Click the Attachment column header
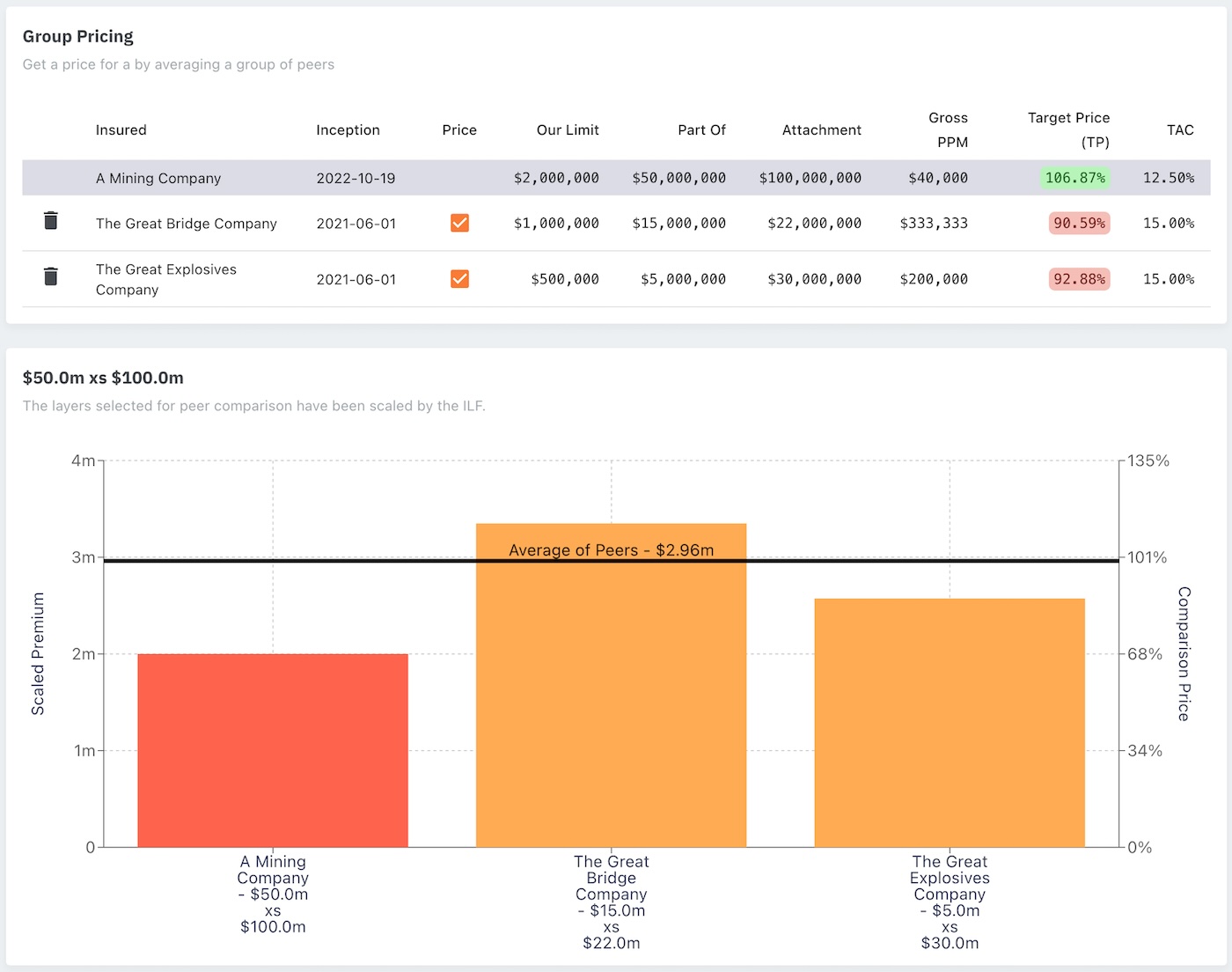The height and width of the screenshot is (972, 1232). pos(822,129)
